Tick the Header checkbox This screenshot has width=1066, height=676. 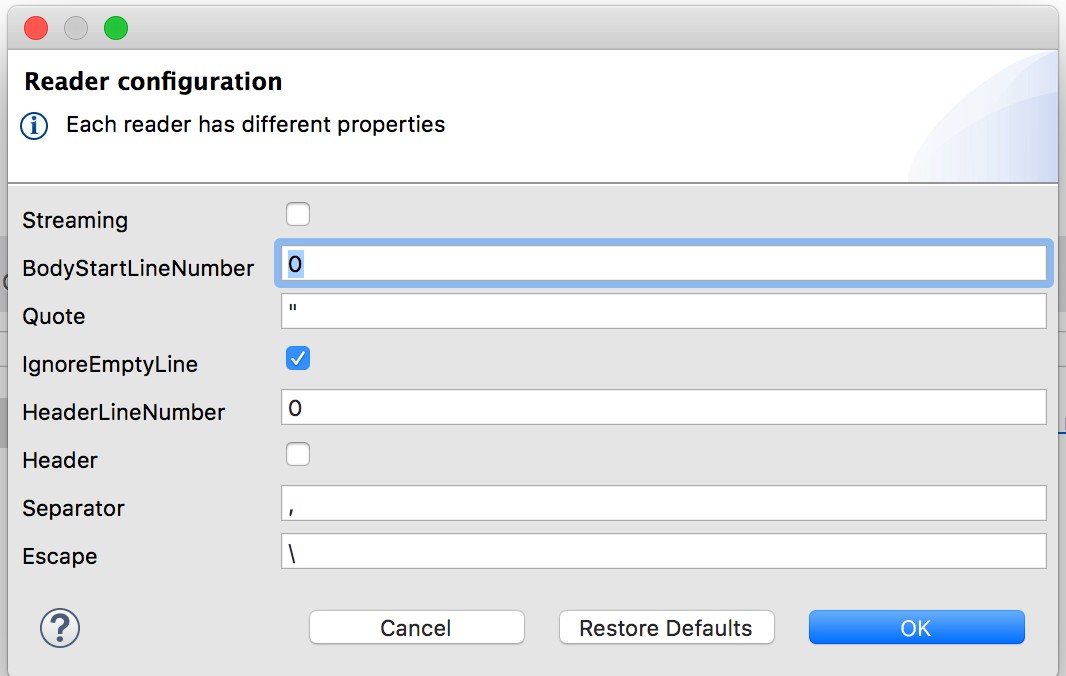(298, 455)
